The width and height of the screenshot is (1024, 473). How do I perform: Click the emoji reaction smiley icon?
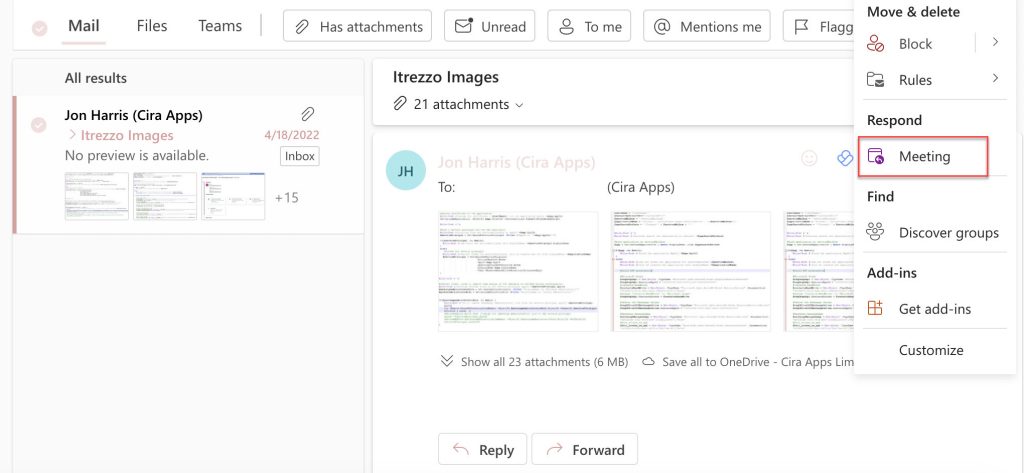(810, 158)
